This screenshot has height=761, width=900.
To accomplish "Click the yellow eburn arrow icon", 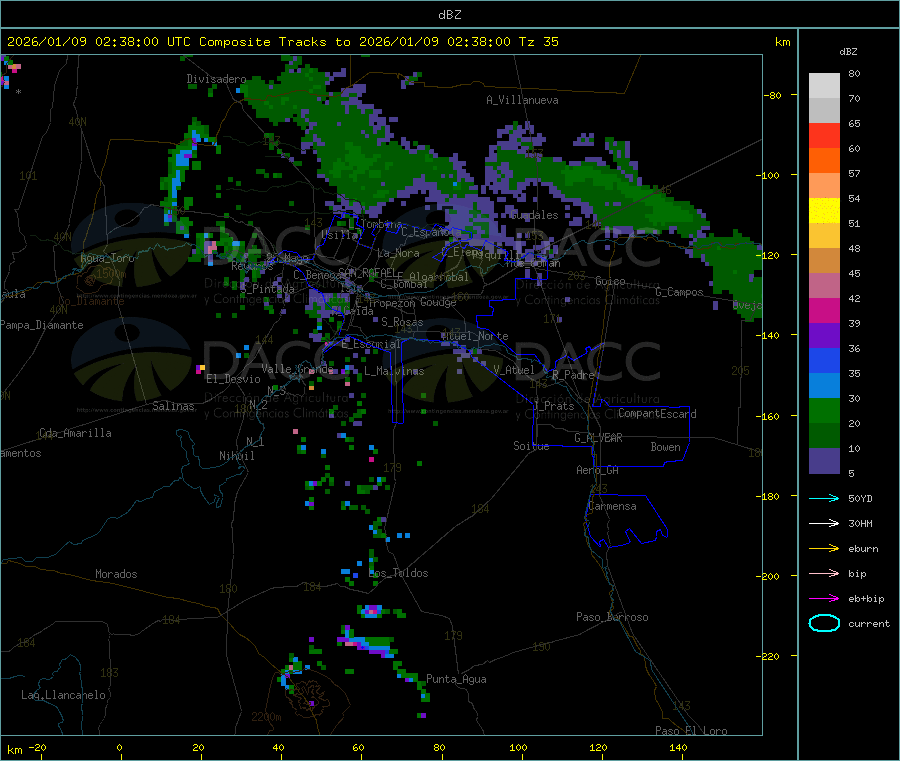I will [x=824, y=549].
